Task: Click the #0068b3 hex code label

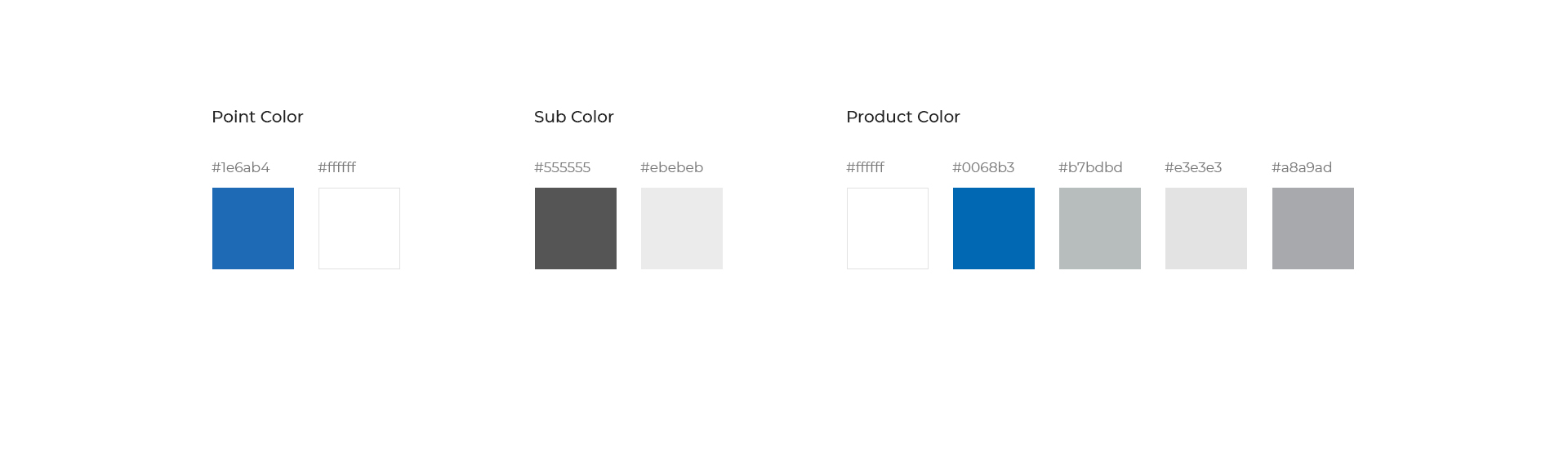Action: 983,167
